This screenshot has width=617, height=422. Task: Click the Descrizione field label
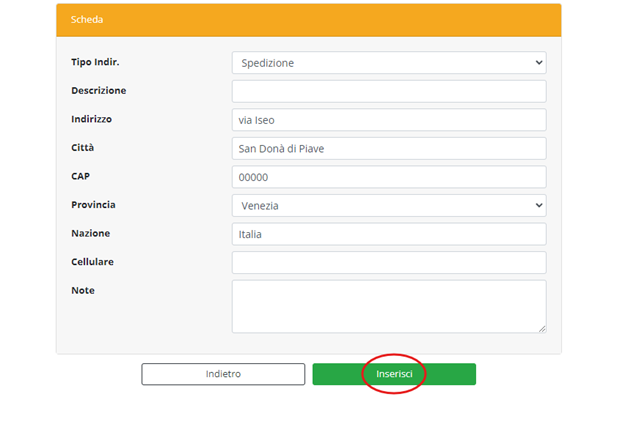[x=98, y=90]
